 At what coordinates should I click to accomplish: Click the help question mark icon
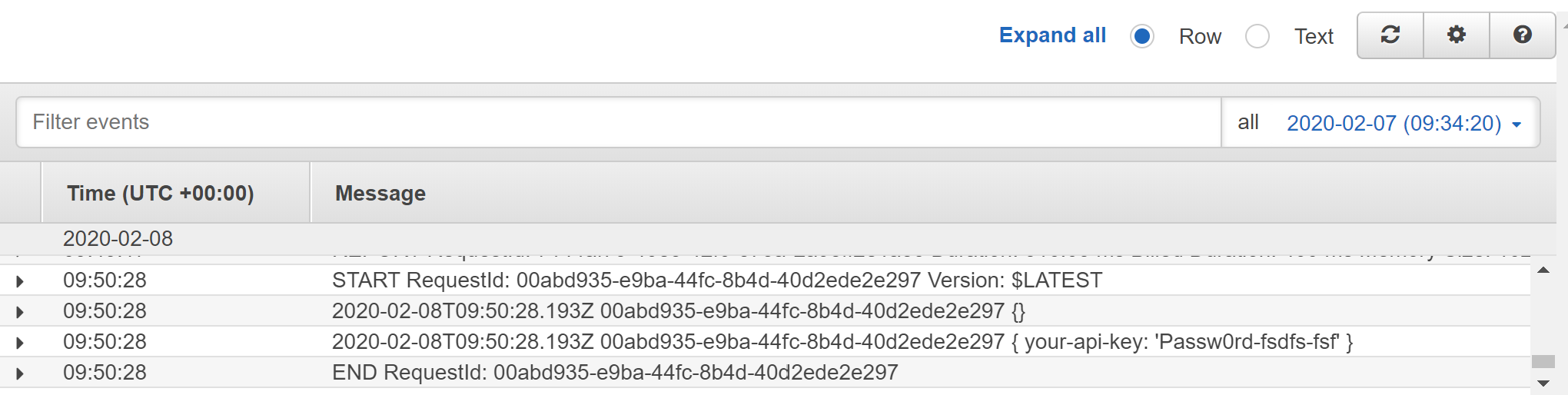tap(1522, 35)
